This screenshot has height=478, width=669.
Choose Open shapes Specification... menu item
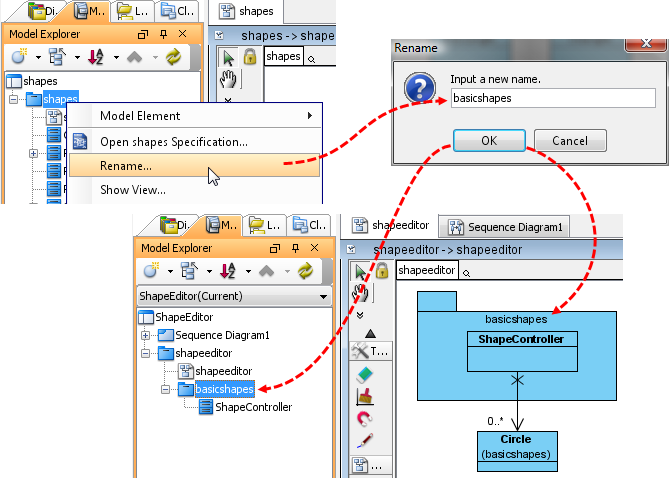(194, 142)
